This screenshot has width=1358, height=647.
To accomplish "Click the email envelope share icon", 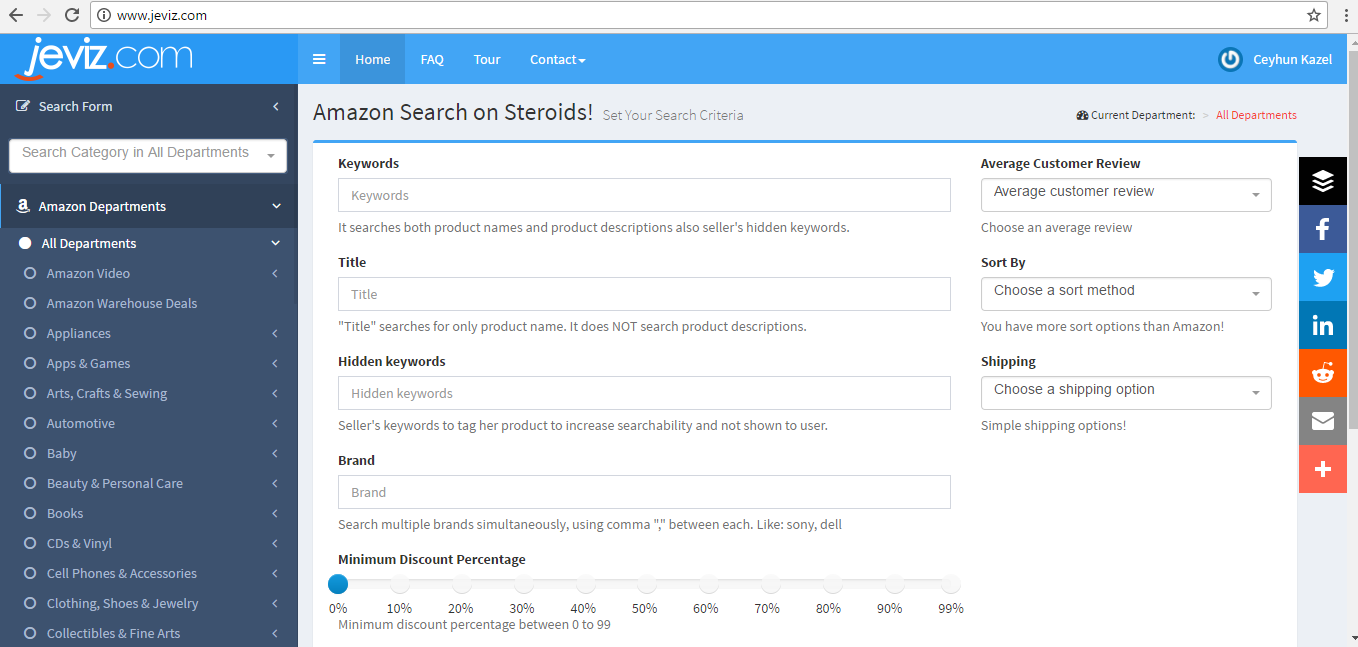I will click(x=1322, y=421).
